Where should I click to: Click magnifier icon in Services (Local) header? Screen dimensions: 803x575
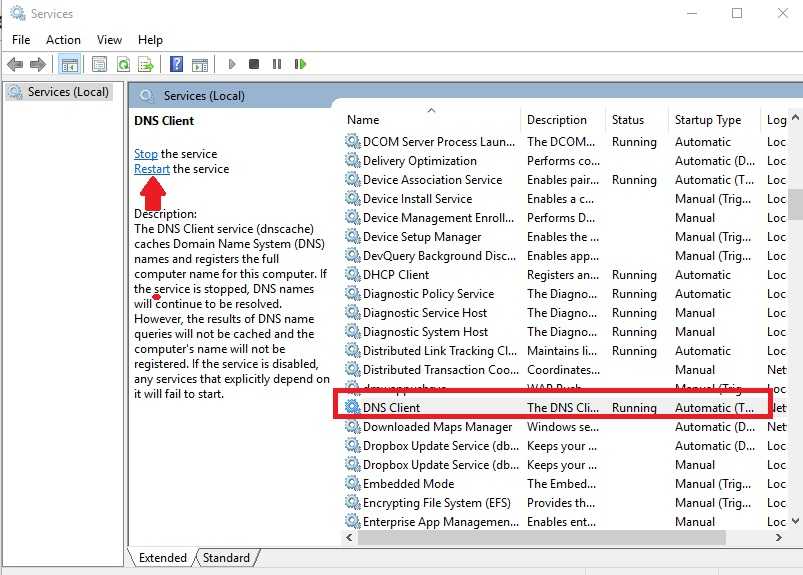click(x=146, y=95)
